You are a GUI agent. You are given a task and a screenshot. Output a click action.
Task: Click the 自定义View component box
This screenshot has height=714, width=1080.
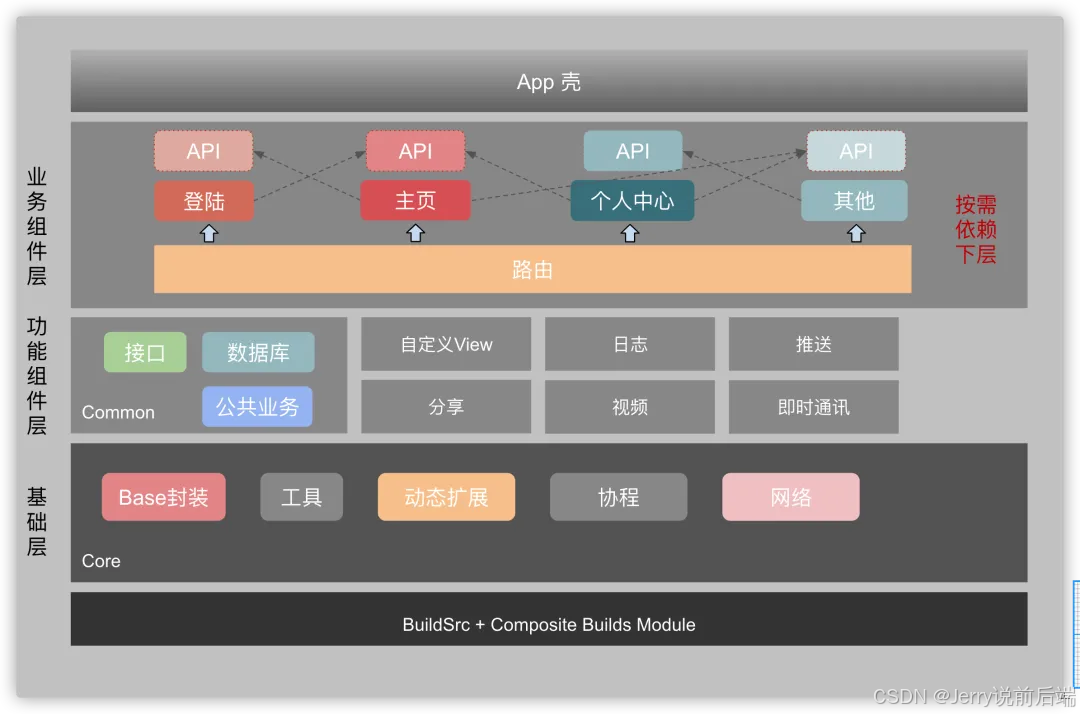pyautogui.click(x=446, y=344)
